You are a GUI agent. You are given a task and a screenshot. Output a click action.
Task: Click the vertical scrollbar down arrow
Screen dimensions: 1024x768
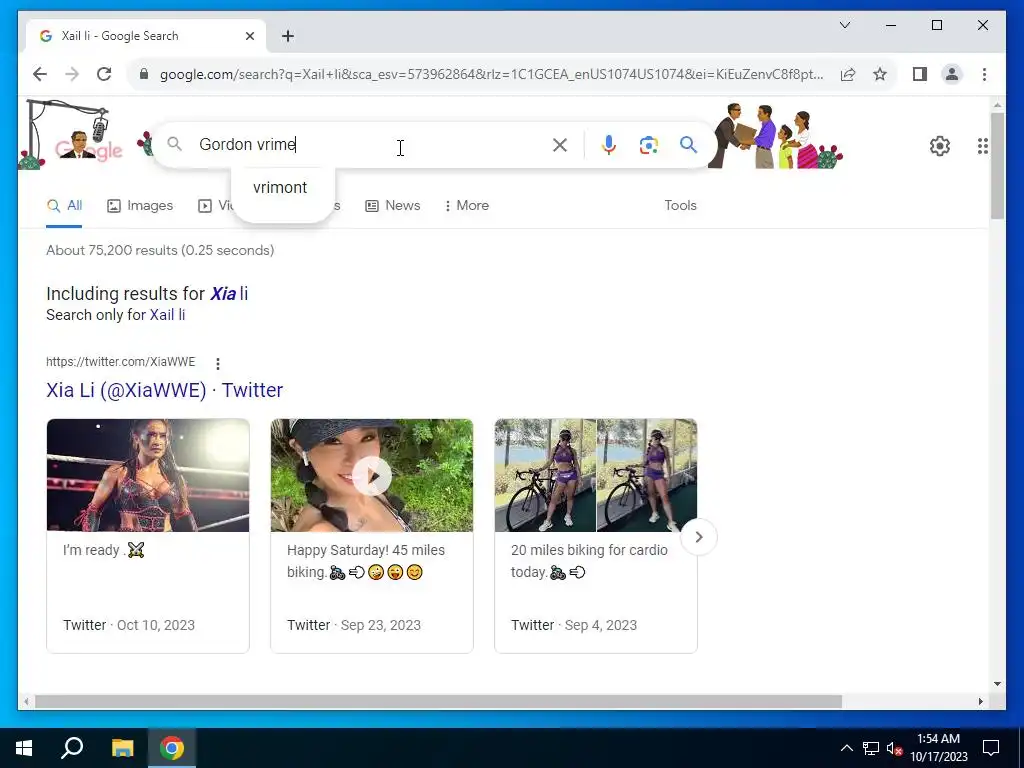click(x=997, y=684)
